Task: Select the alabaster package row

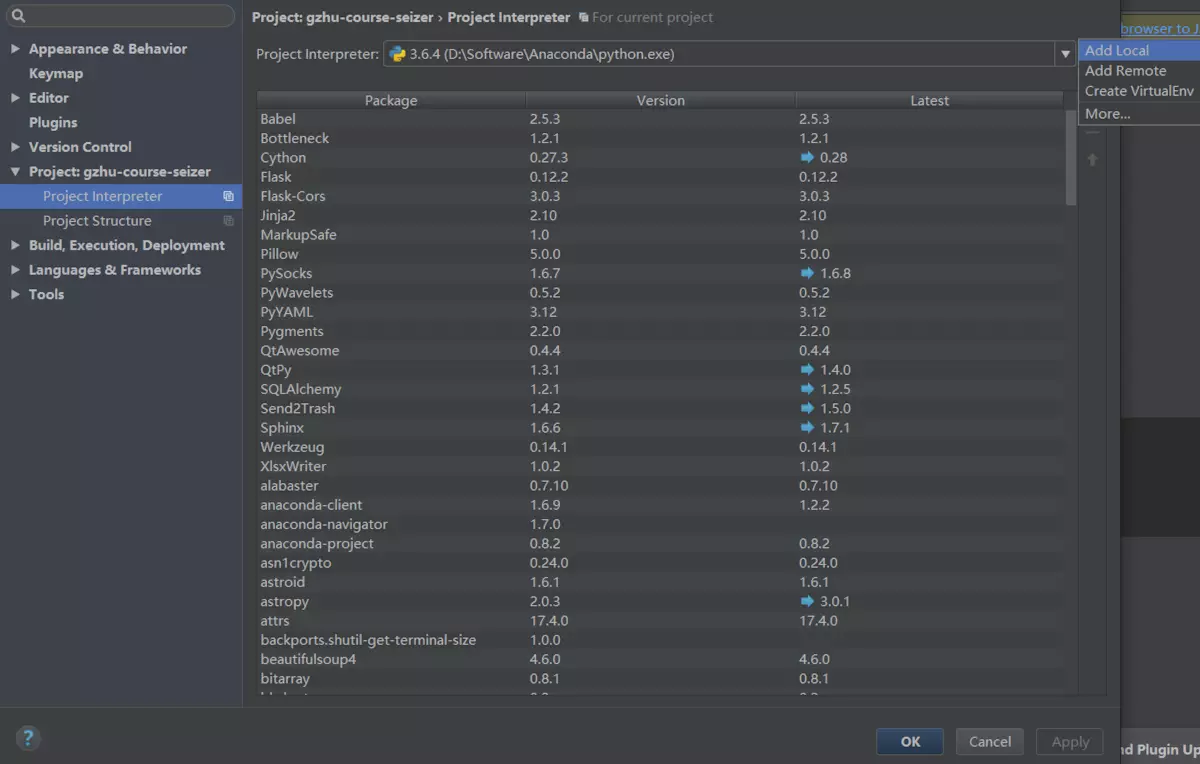Action: click(x=661, y=486)
